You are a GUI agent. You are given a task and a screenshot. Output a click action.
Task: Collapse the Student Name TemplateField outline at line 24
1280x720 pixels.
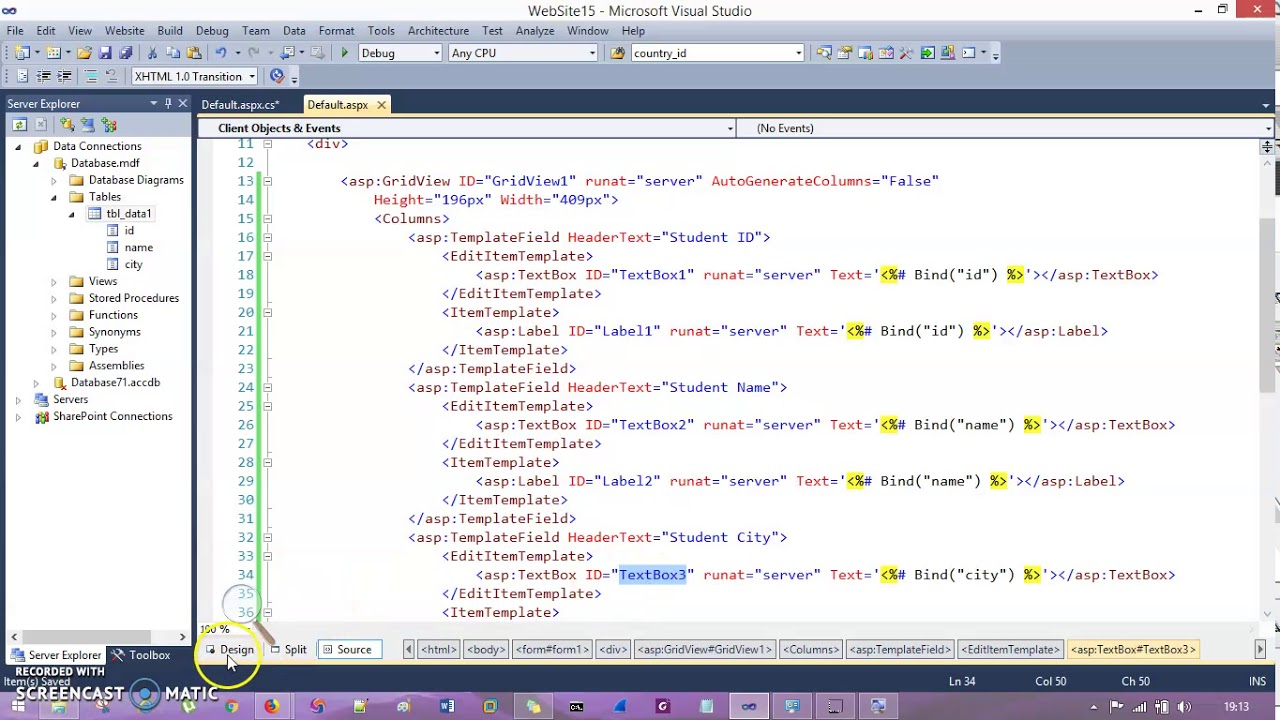(x=267, y=387)
